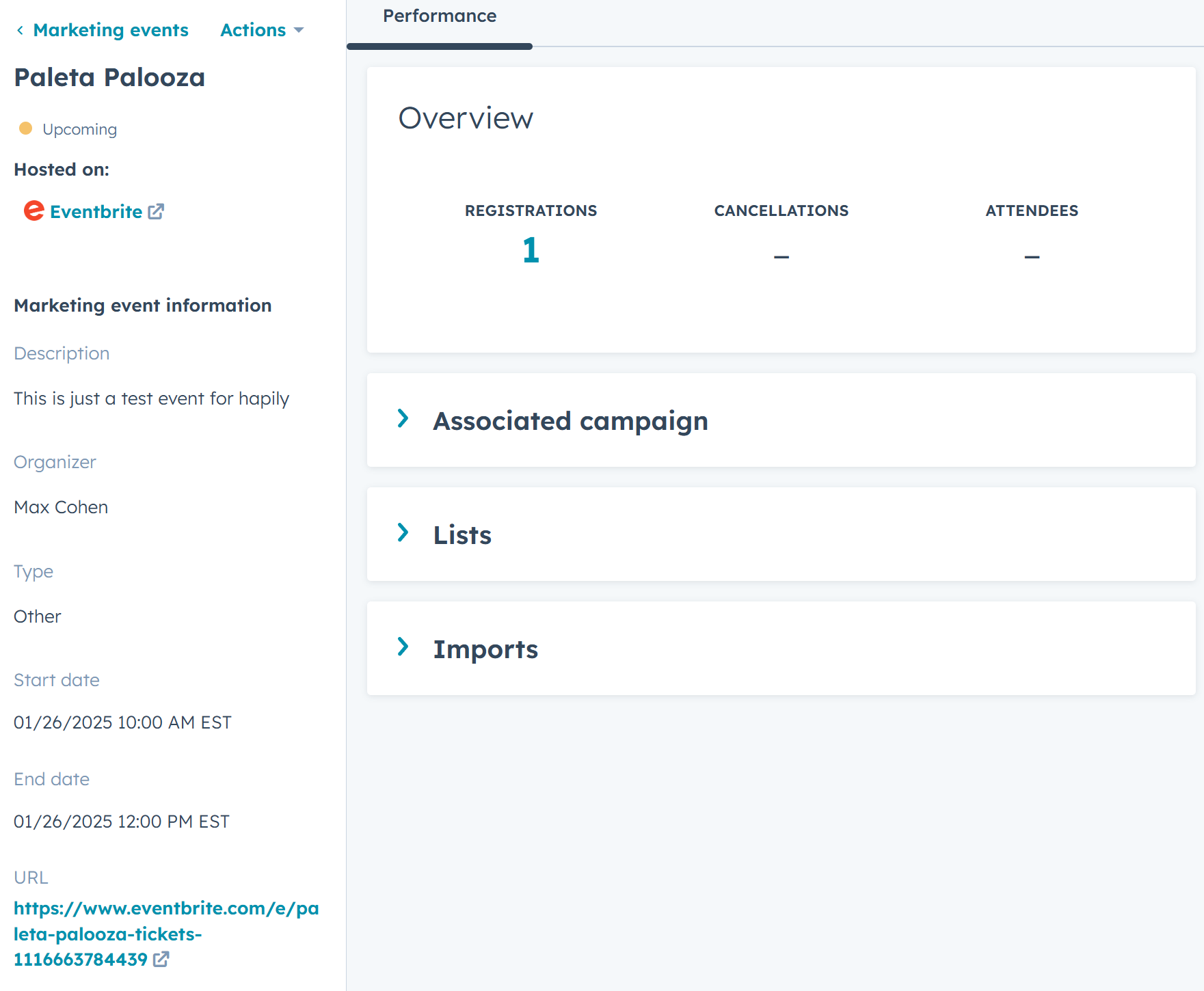Expand the Imports section chevron
This screenshot has width=1204, height=991.
403,647
